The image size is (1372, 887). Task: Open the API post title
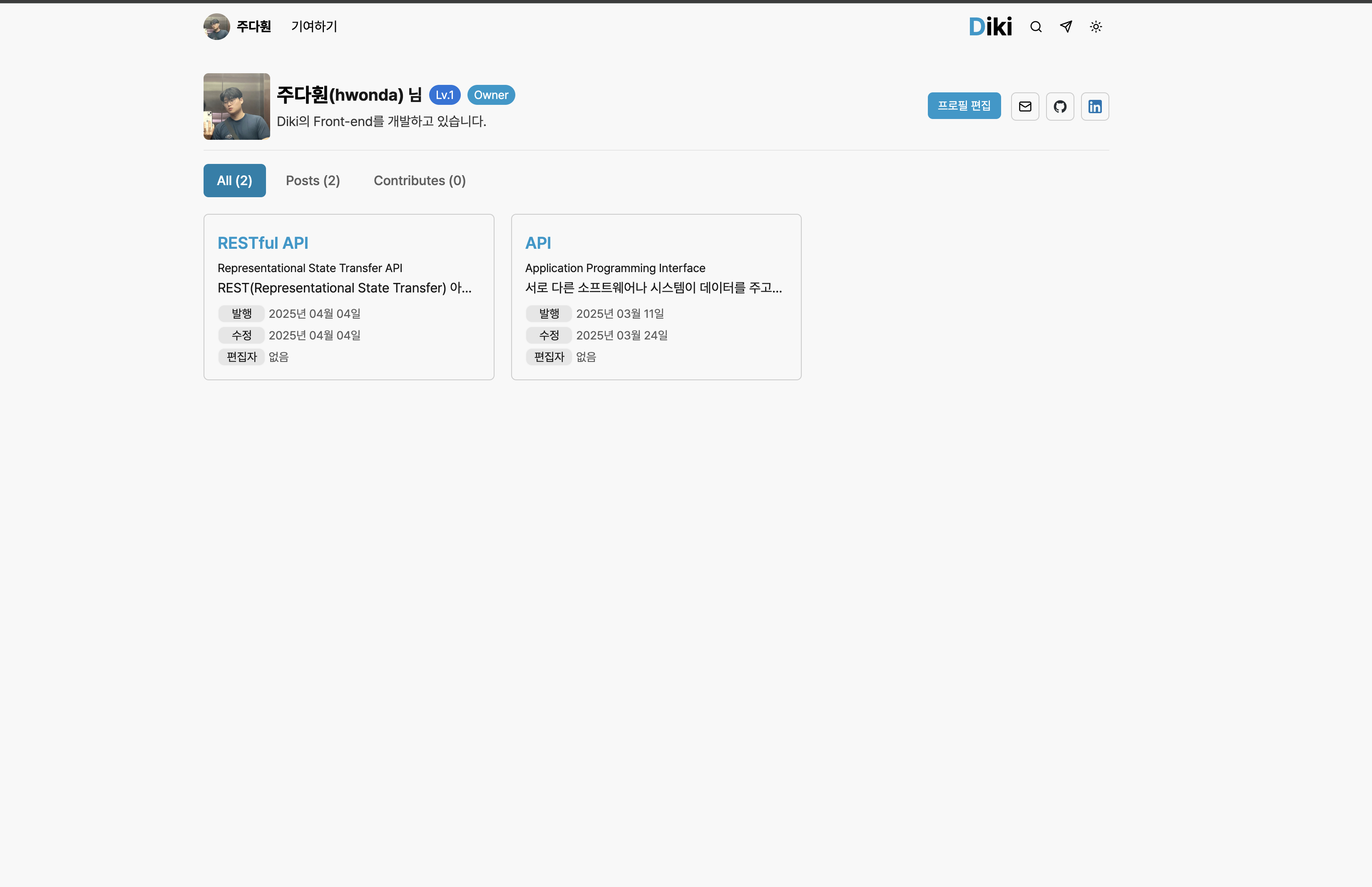click(538, 243)
